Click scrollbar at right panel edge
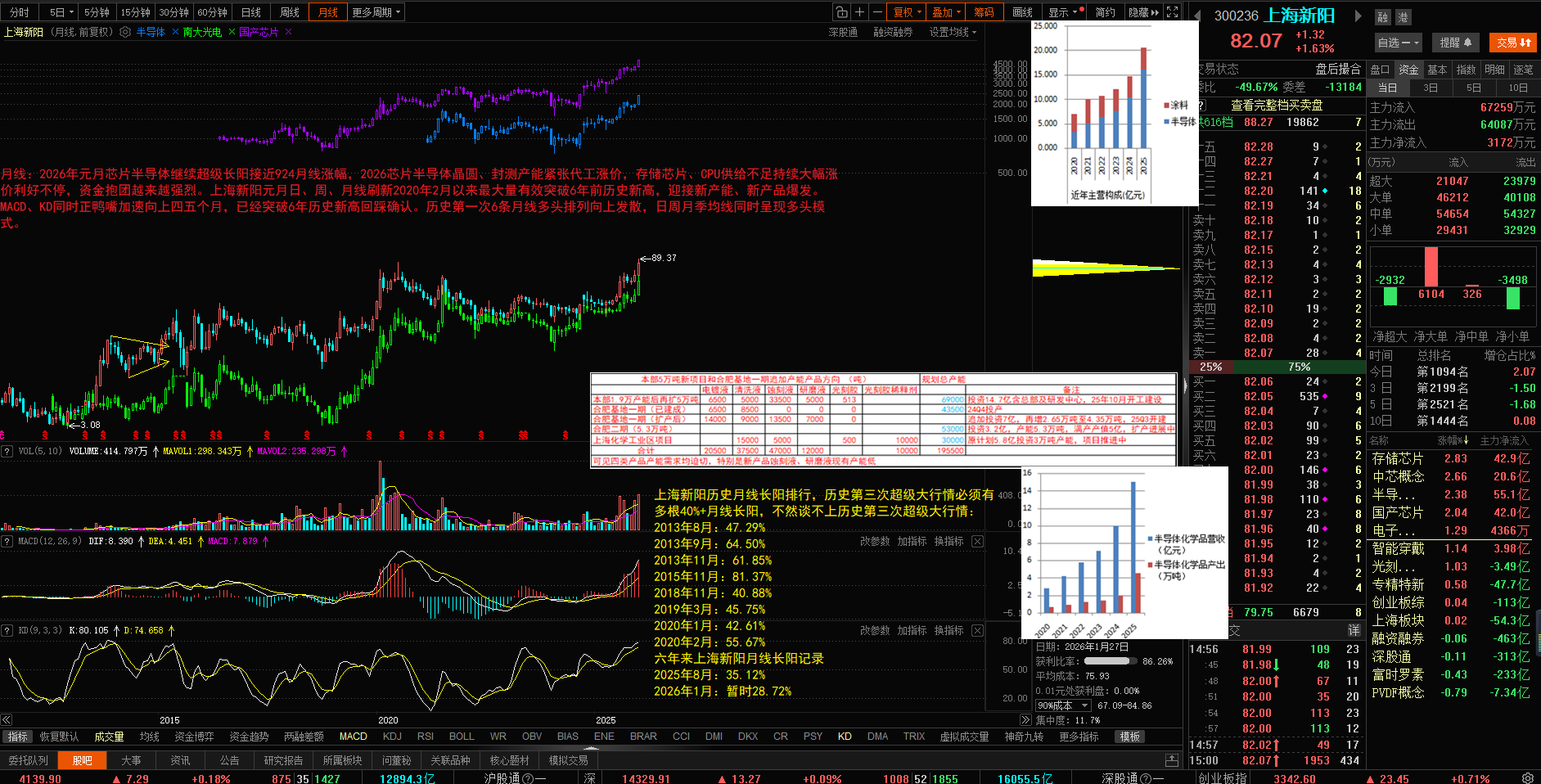 (1538, 632)
